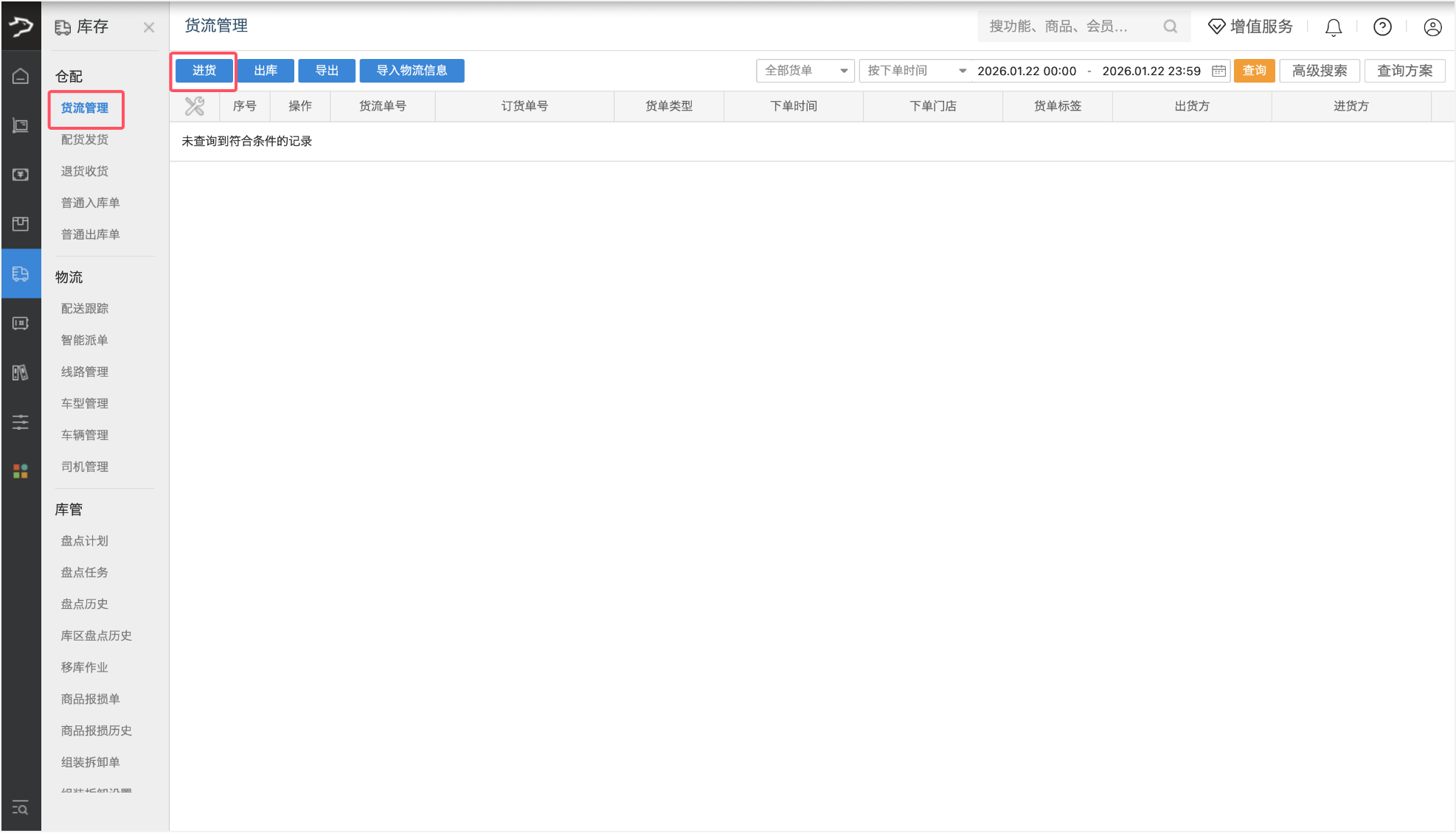1456x833 pixels.
Task: Click the blue 进货 button
Action: 204,71
